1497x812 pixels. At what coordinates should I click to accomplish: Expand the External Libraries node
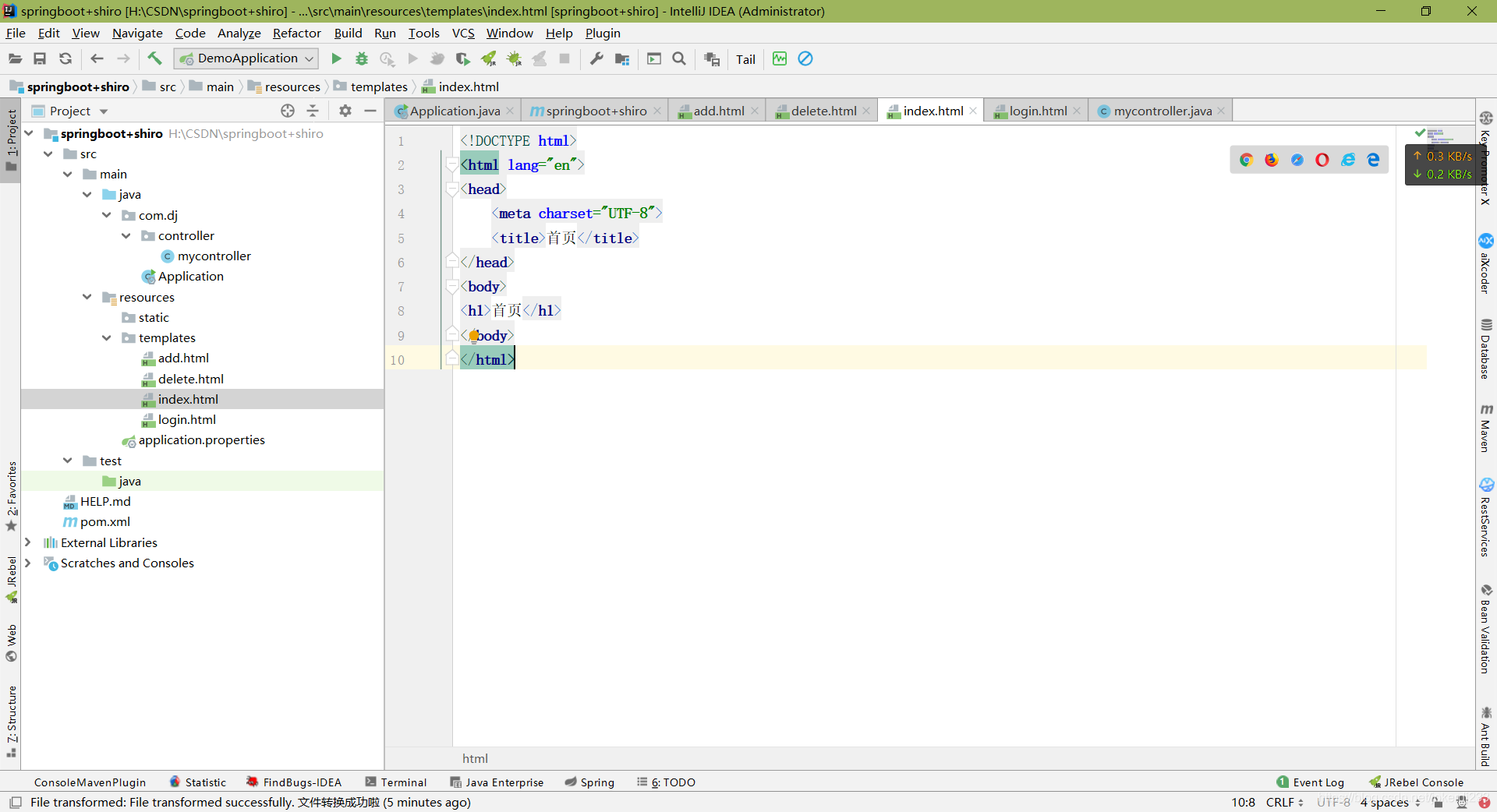28,542
